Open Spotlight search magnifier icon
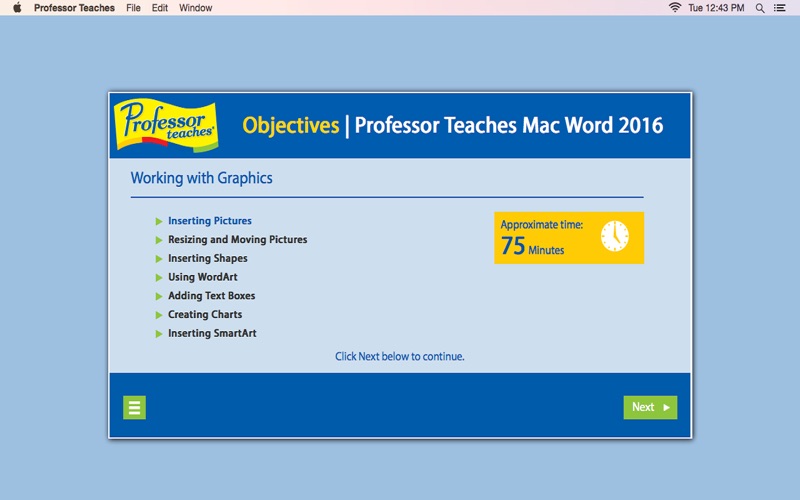The image size is (800, 500). tap(760, 8)
